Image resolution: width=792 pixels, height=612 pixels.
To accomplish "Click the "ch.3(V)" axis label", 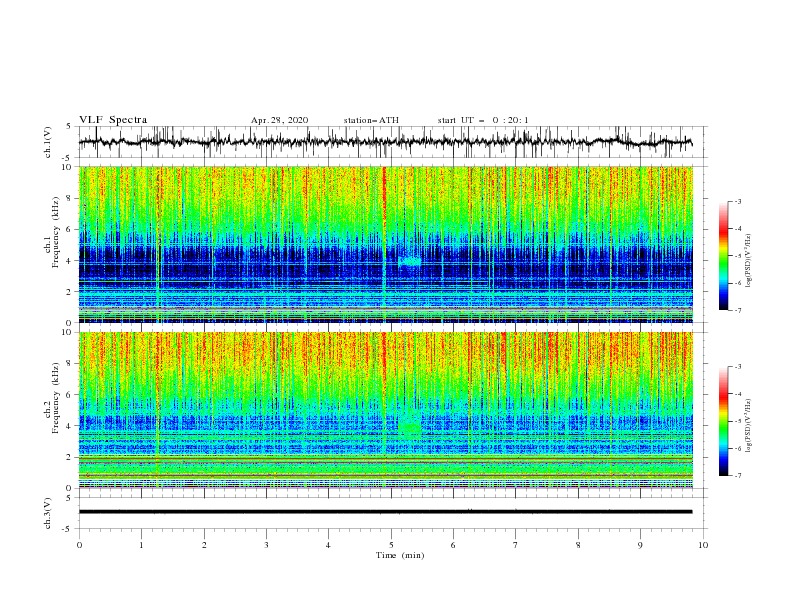I will click(48, 513).
